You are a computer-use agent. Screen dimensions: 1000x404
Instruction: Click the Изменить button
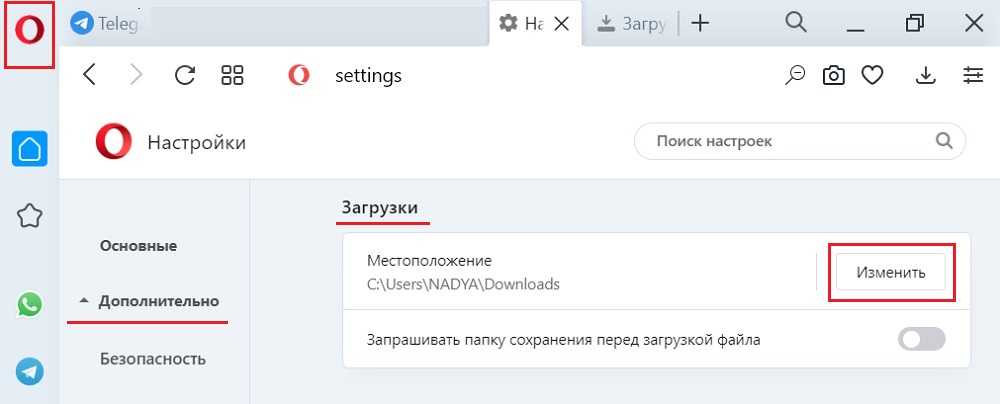coord(890,271)
